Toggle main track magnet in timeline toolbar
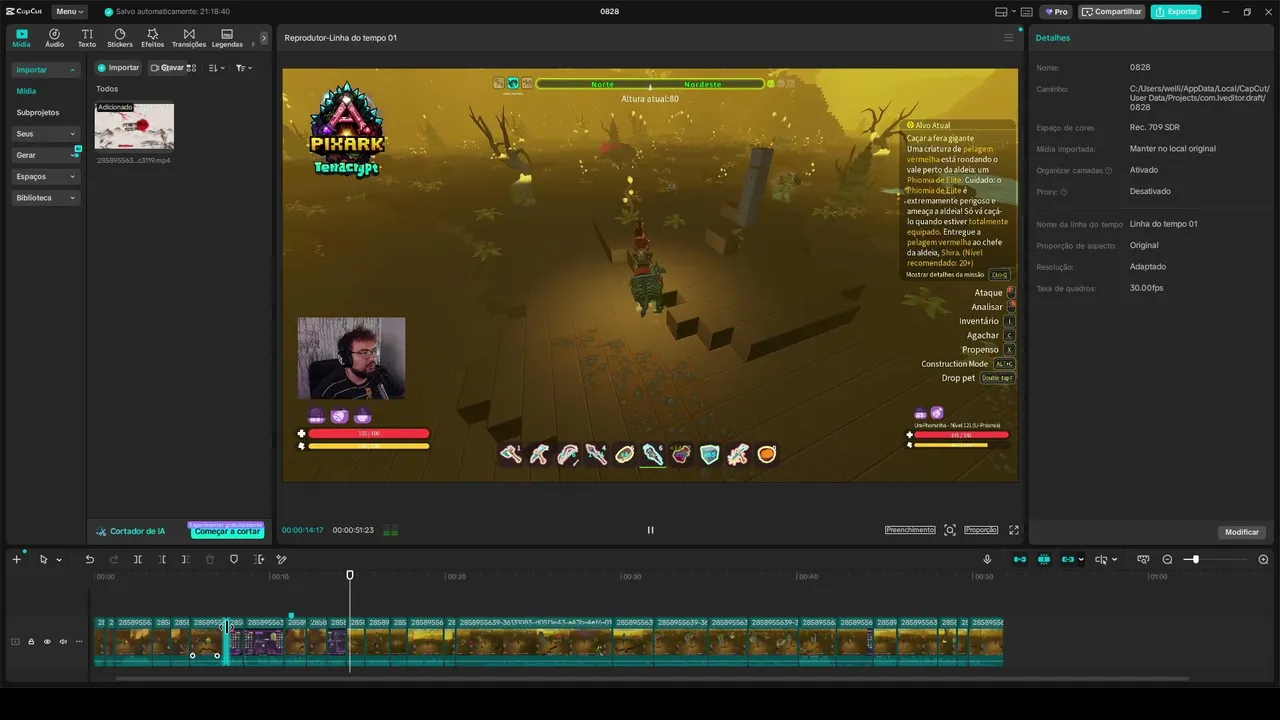This screenshot has width=1280, height=720. pos(1020,559)
